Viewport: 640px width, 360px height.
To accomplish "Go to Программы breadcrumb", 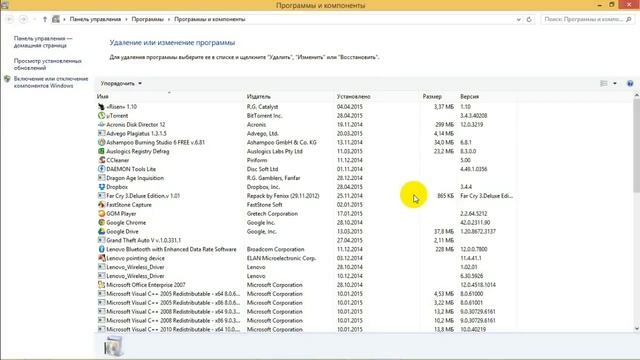I will coord(148,19).
